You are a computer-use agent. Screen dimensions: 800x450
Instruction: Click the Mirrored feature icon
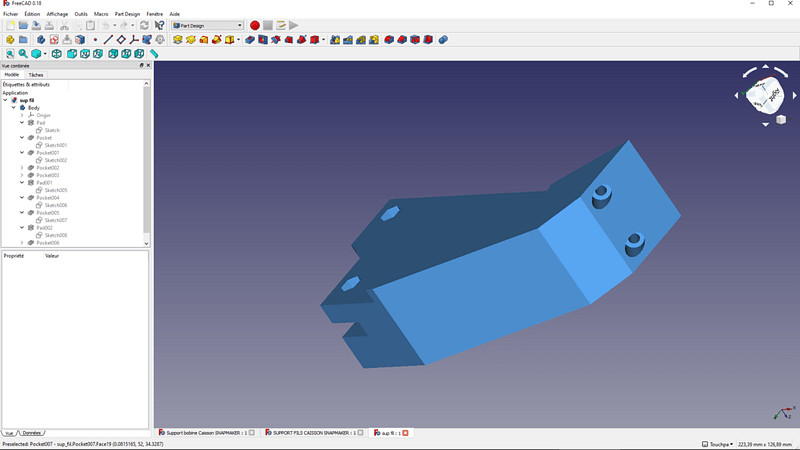pyautogui.click(x=335, y=40)
